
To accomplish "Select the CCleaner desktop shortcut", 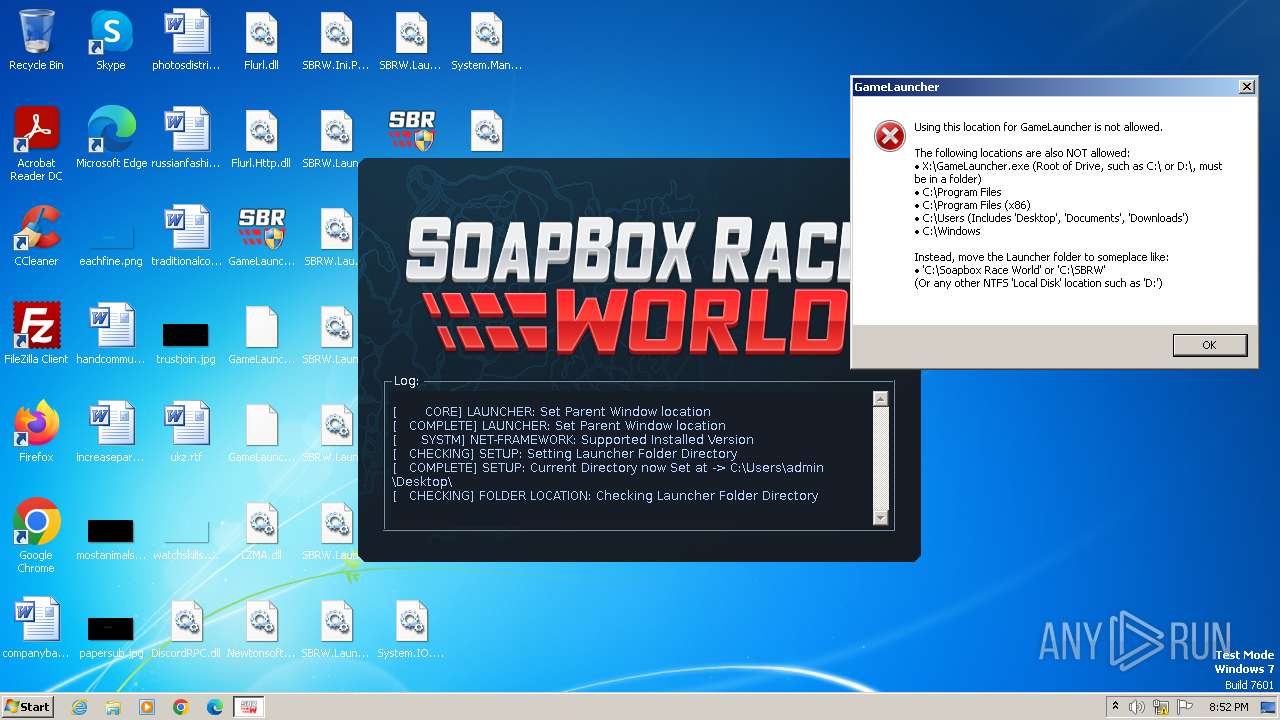I will [36, 237].
